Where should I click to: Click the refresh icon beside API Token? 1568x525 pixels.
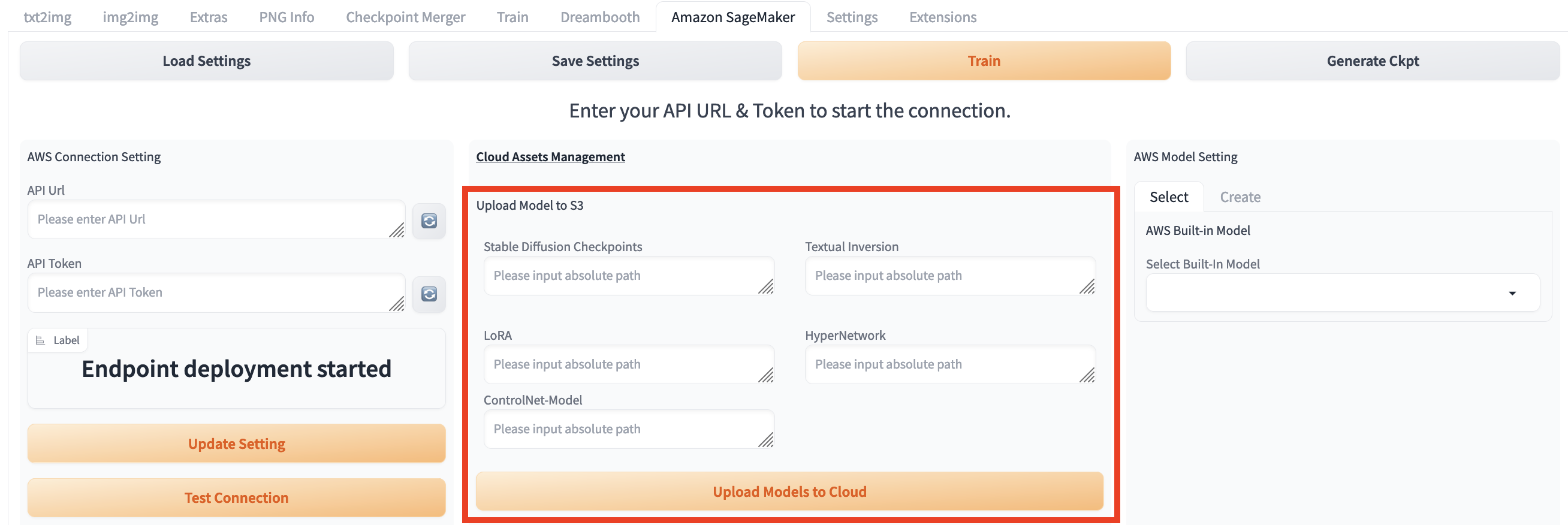429,294
